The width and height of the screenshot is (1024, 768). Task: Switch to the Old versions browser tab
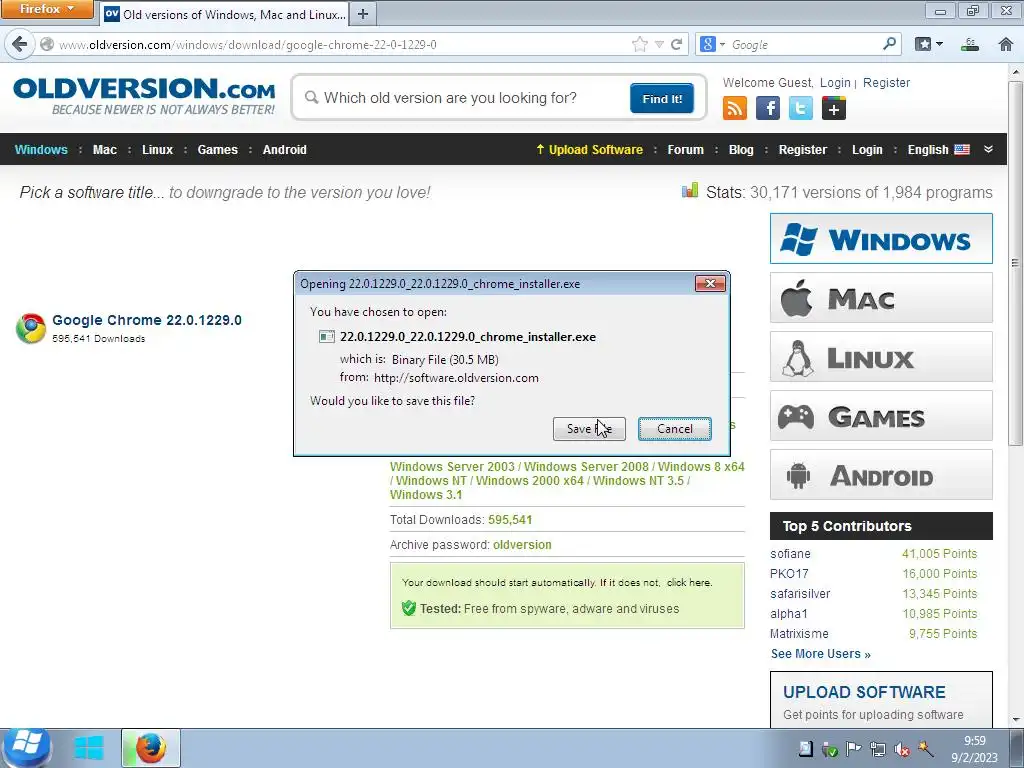225,14
